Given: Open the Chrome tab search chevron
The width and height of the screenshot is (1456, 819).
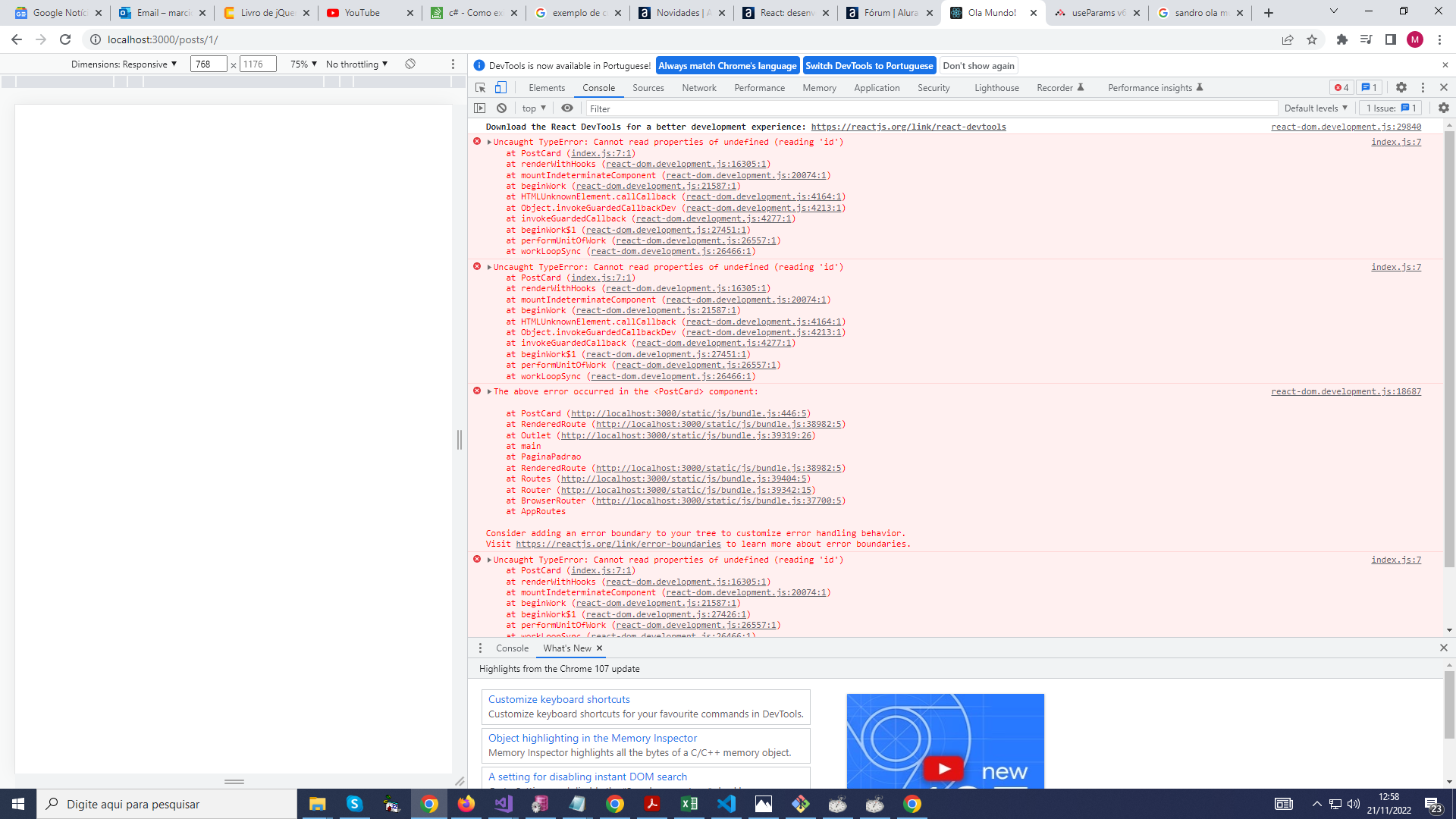Looking at the screenshot, I should pyautogui.click(x=1334, y=11).
